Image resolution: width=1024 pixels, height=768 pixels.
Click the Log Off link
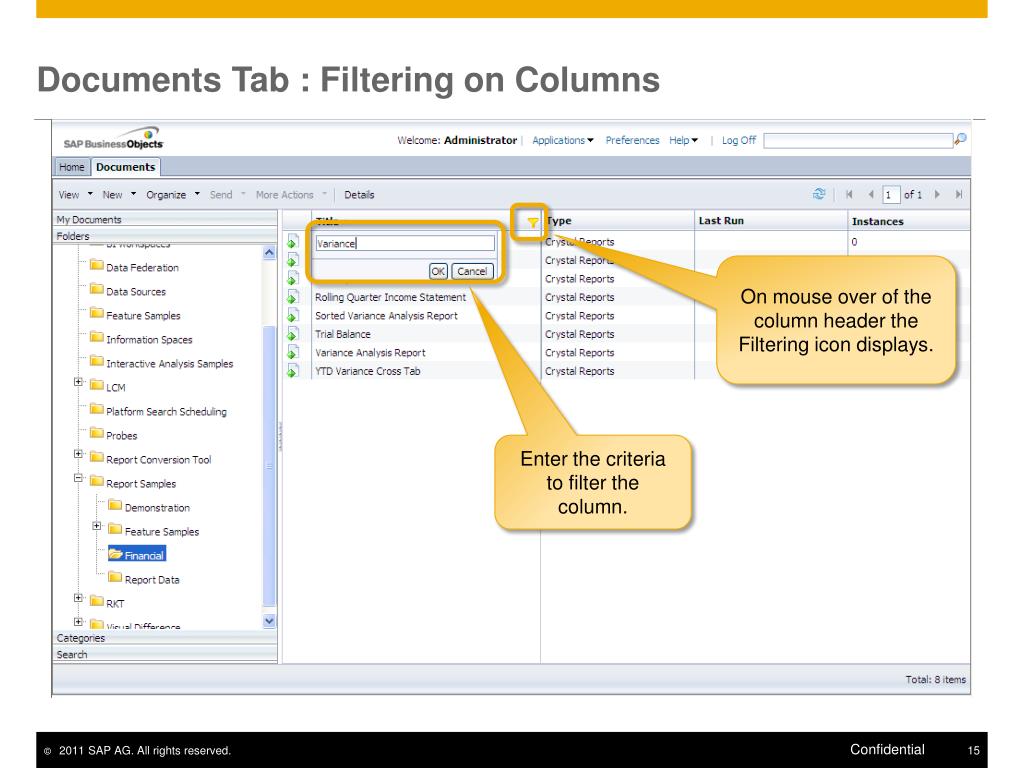click(x=739, y=140)
